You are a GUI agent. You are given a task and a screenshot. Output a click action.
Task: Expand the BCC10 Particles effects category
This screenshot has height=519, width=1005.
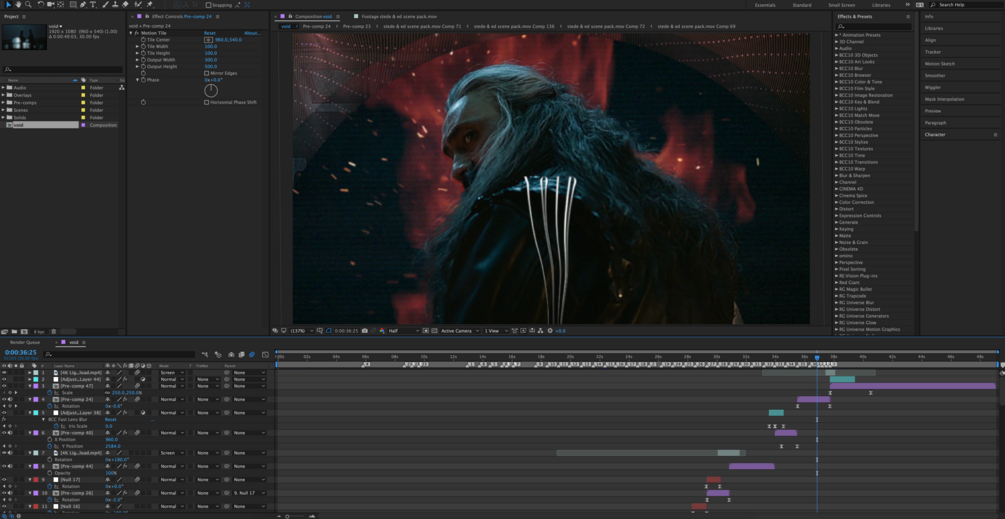click(x=836, y=128)
